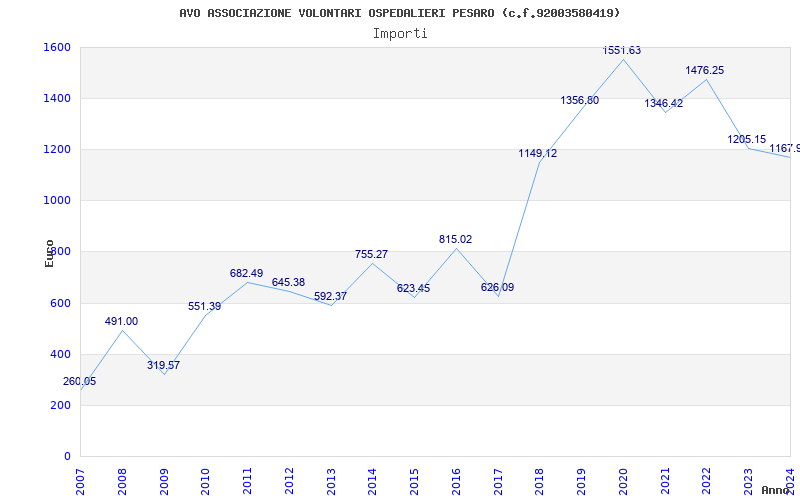This screenshot has width=800, height=500.
Task: Click the 2018 x-axis year label
Action: 540,482
